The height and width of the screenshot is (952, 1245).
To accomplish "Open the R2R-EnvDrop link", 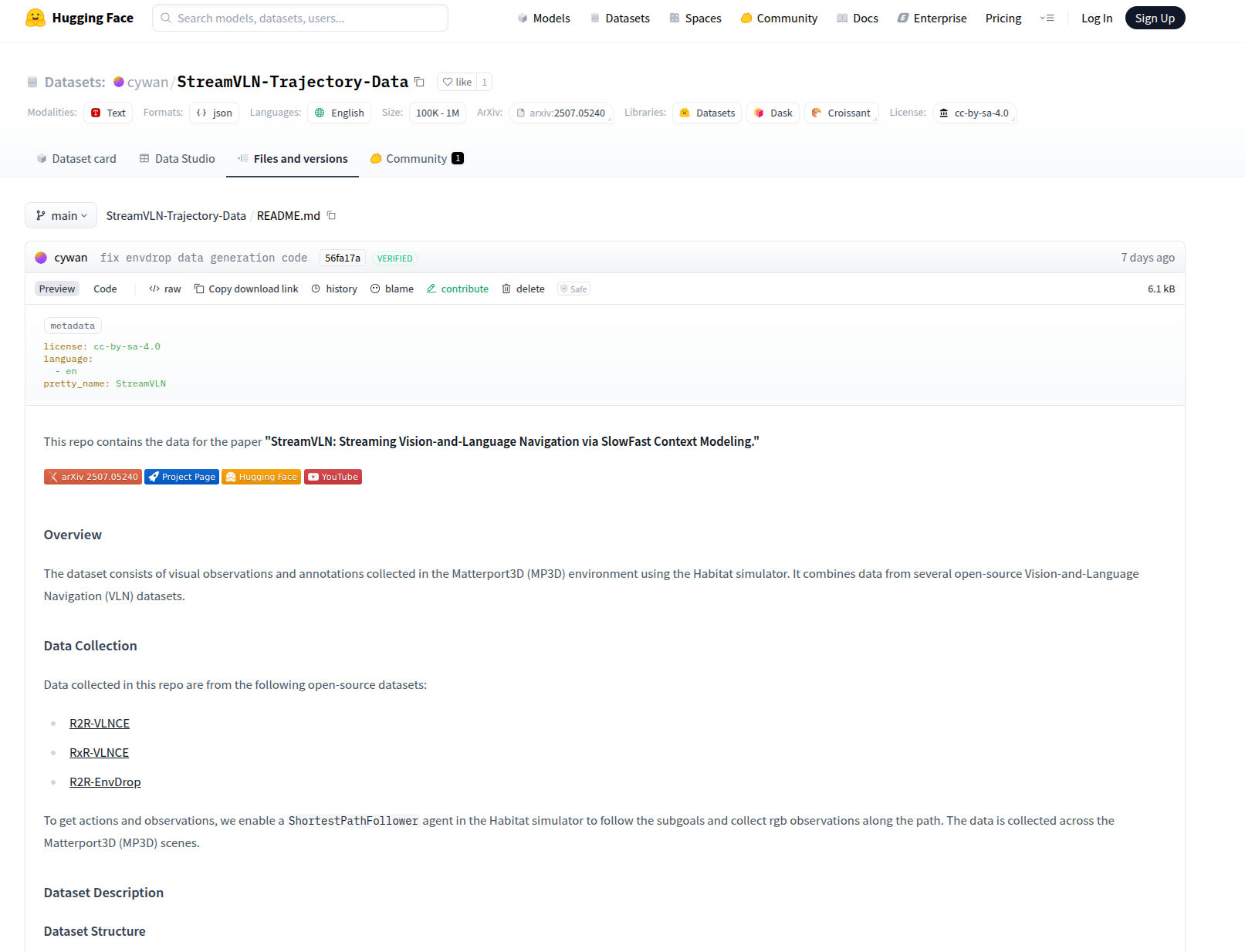I will pos(105,782).
